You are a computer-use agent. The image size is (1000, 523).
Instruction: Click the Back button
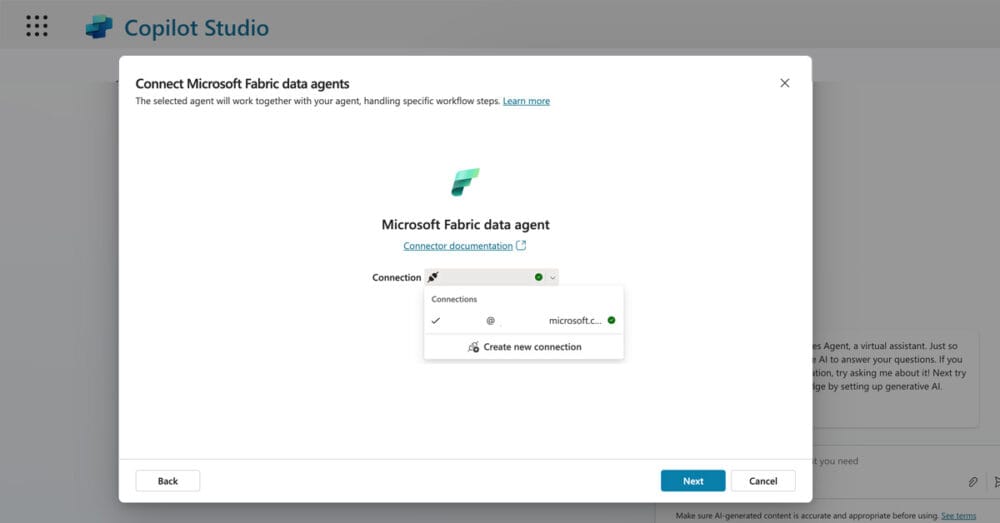(x=168, y=481)
